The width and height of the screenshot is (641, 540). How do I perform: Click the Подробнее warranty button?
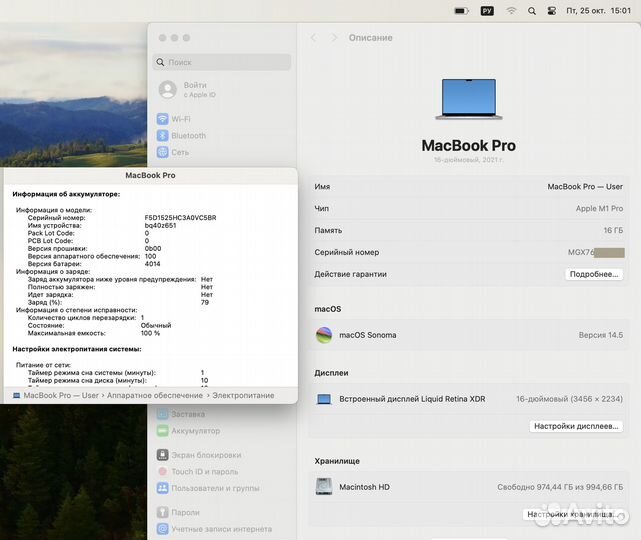click(x=594, y=274)
